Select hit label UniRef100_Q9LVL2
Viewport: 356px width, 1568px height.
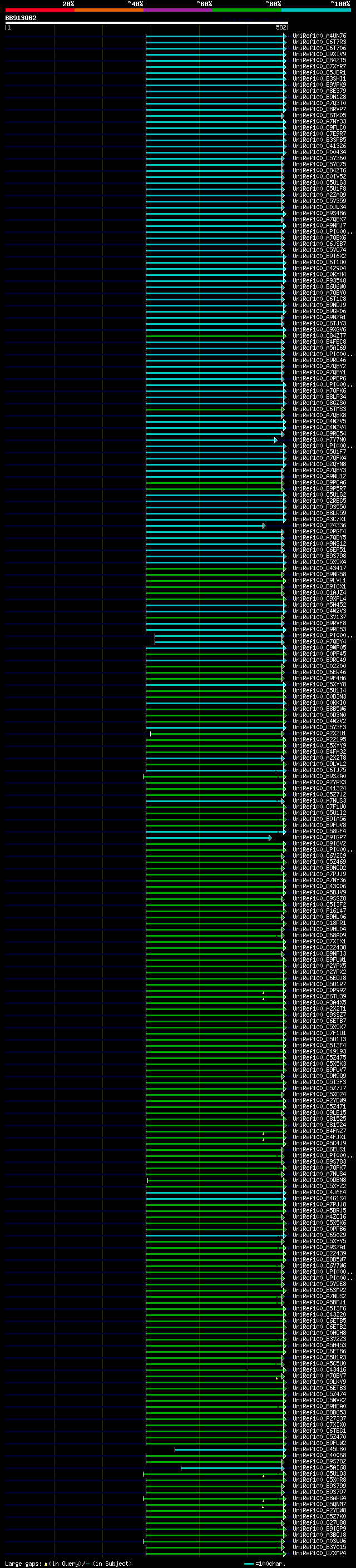pyautogui.click(x=319, y=764)
